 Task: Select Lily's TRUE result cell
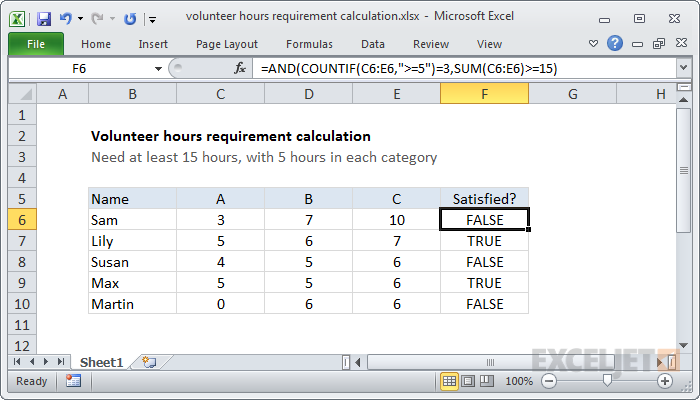484,241
